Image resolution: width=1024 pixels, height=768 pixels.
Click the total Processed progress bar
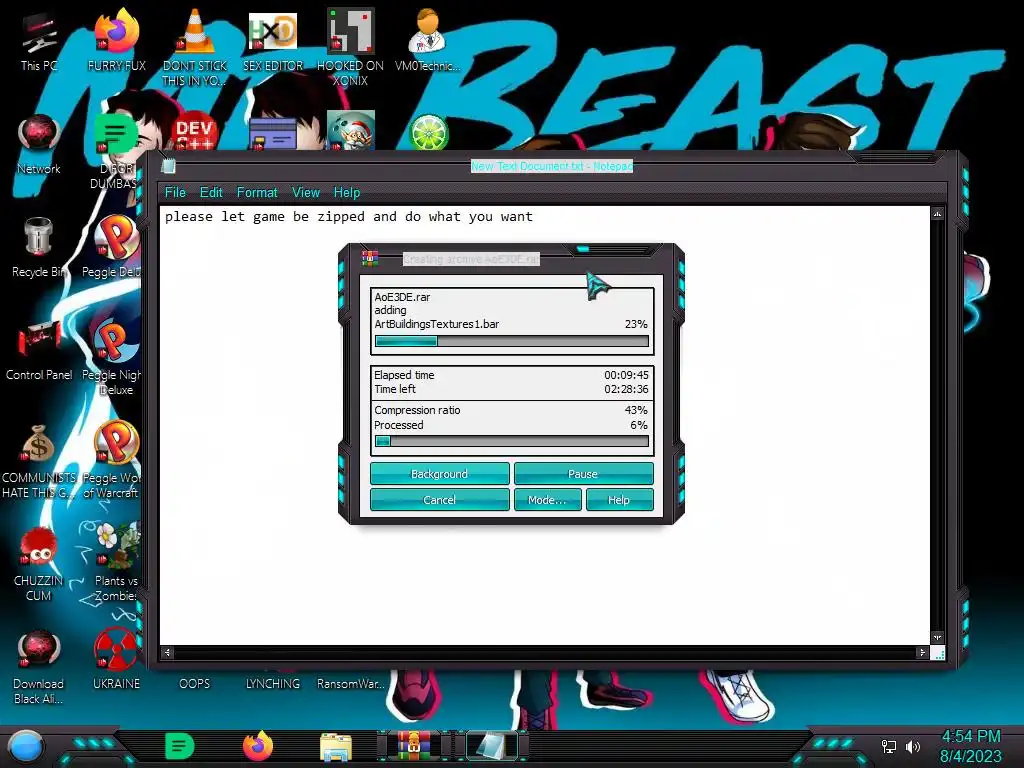(512, 441)
